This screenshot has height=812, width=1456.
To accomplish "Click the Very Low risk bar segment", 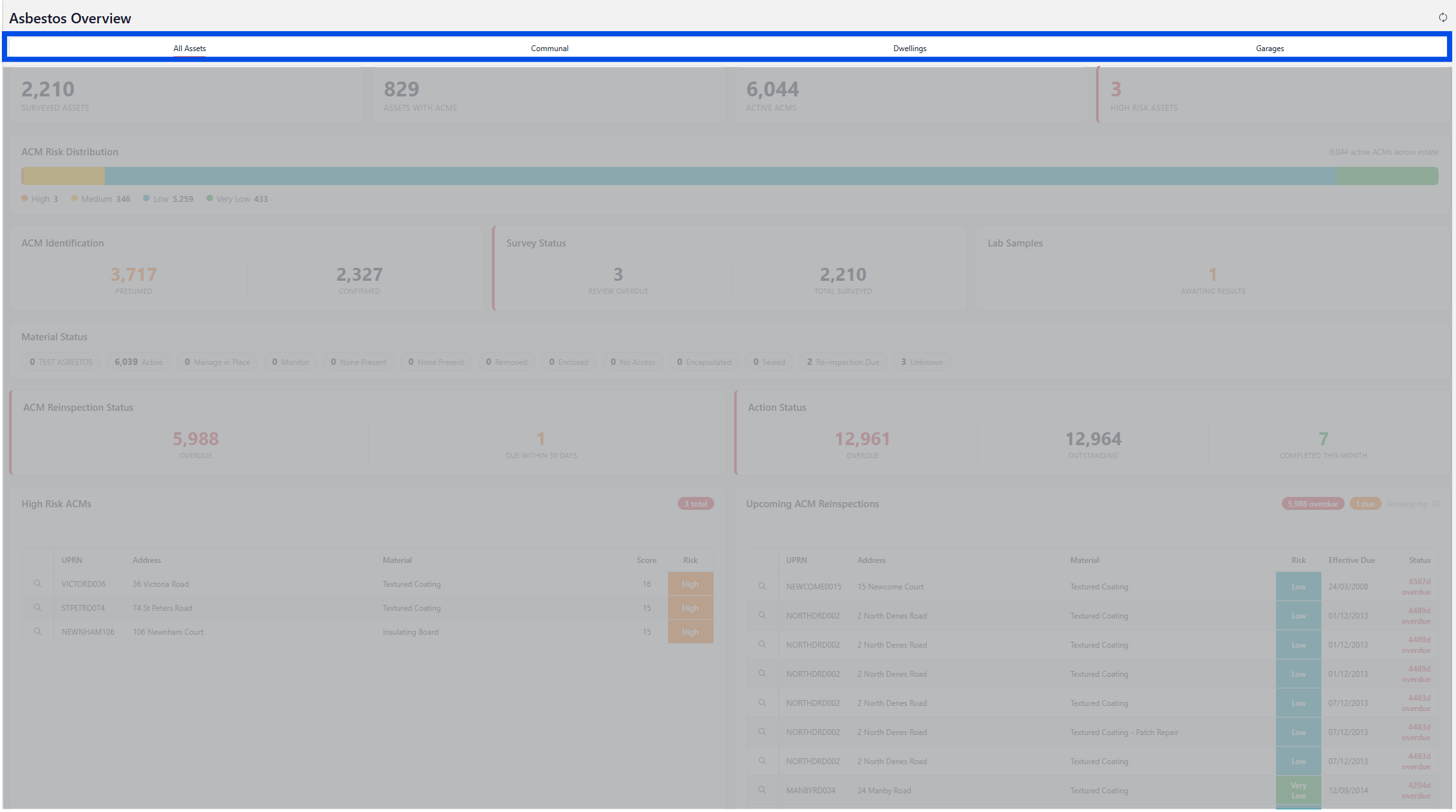I will (1387, 176).
